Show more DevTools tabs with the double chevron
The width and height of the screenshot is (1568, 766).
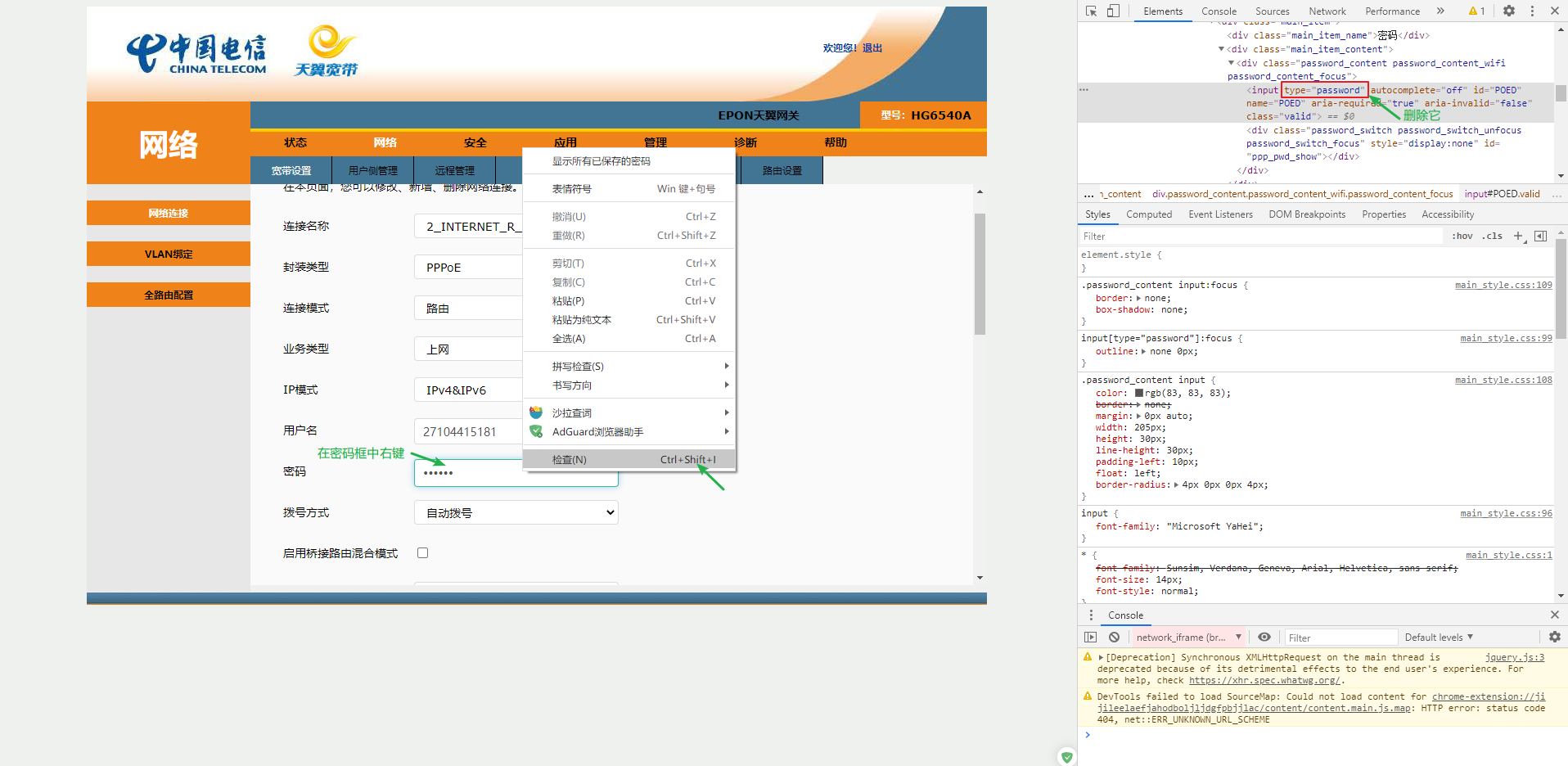click(x=1440, y=11)
